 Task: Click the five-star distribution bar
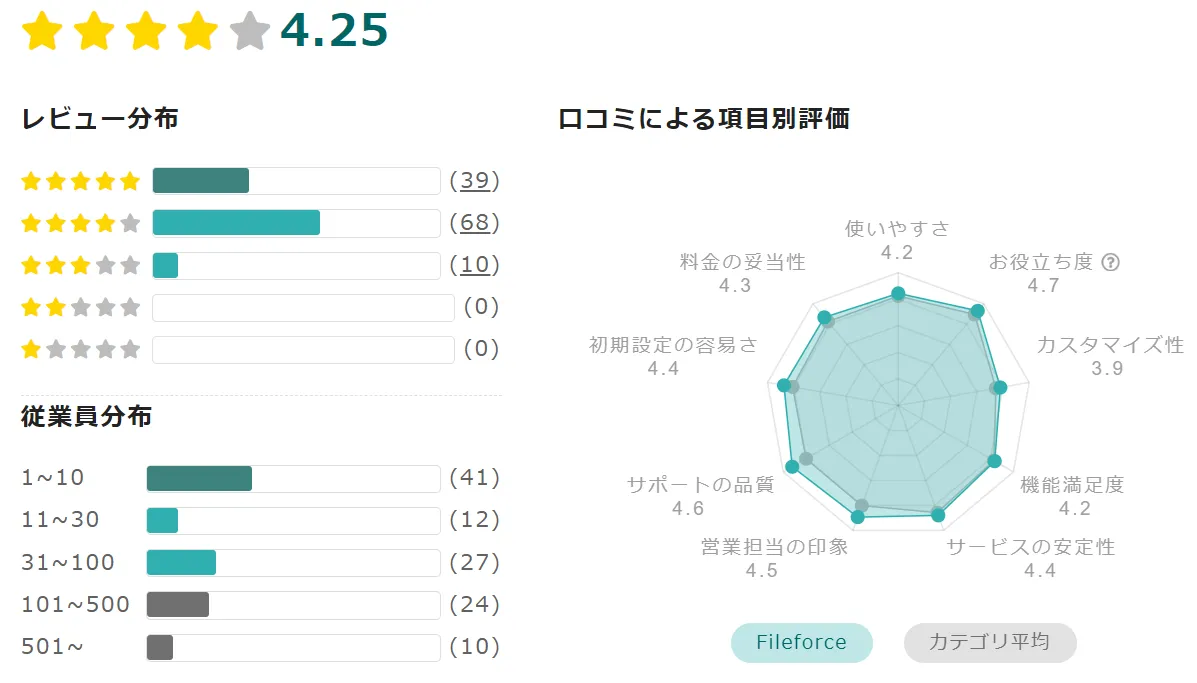201,181
